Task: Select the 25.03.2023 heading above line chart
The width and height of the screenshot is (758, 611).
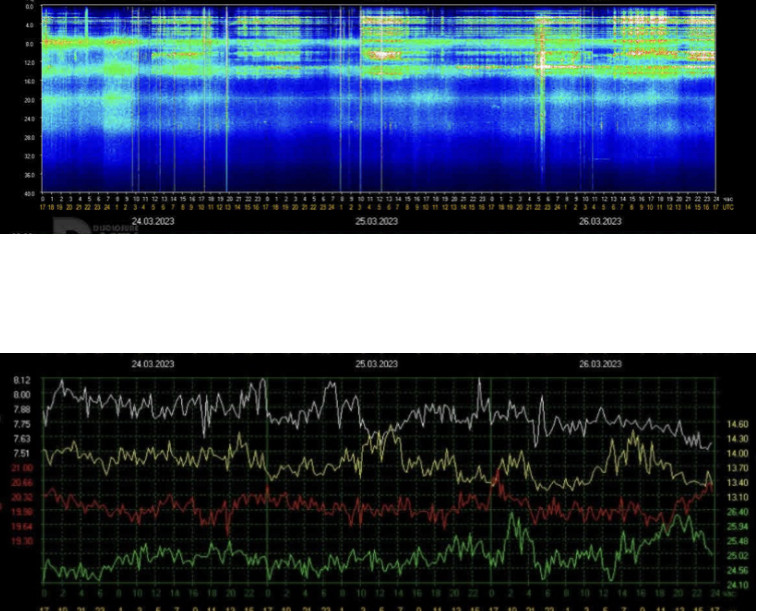Action: [x=377, y=364]
